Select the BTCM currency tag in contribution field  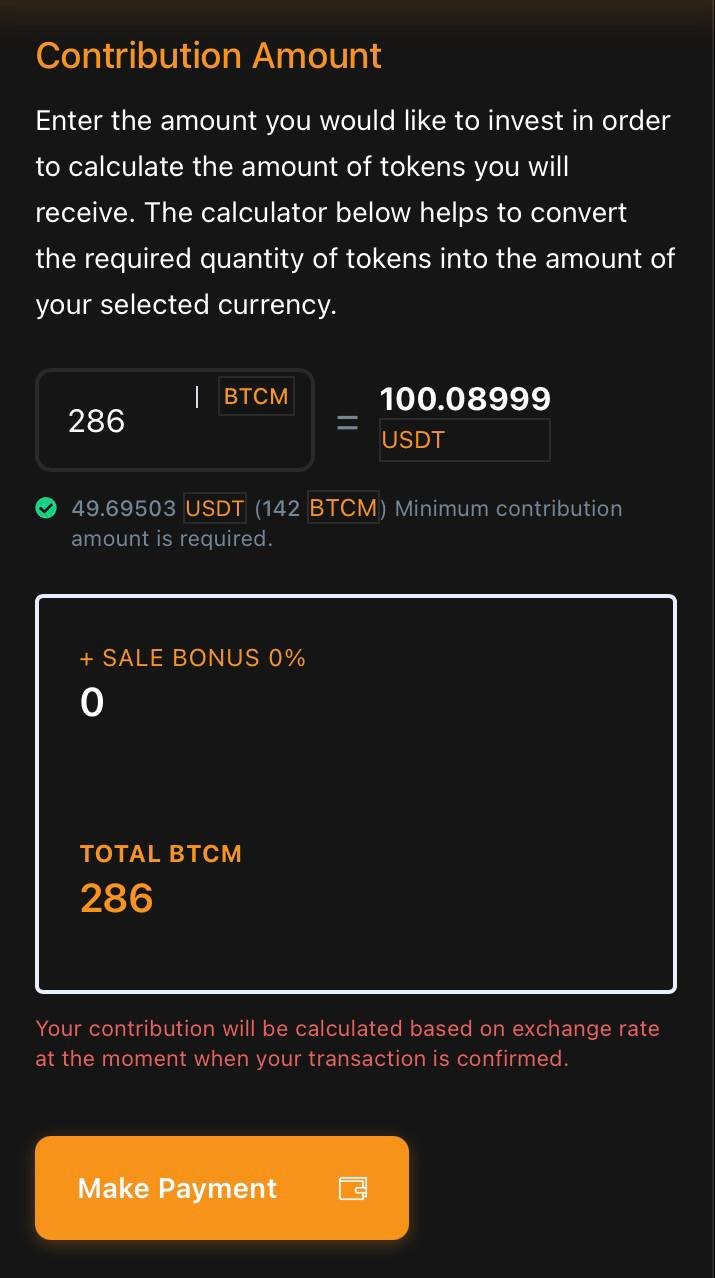point(256,396)
